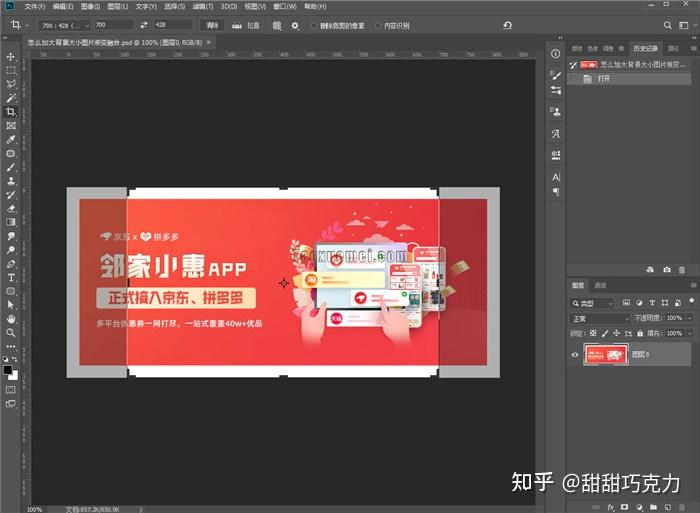The height and width of the screenshot is (513, 700).
Task: Select the History Brush tool
Action: 11,195
